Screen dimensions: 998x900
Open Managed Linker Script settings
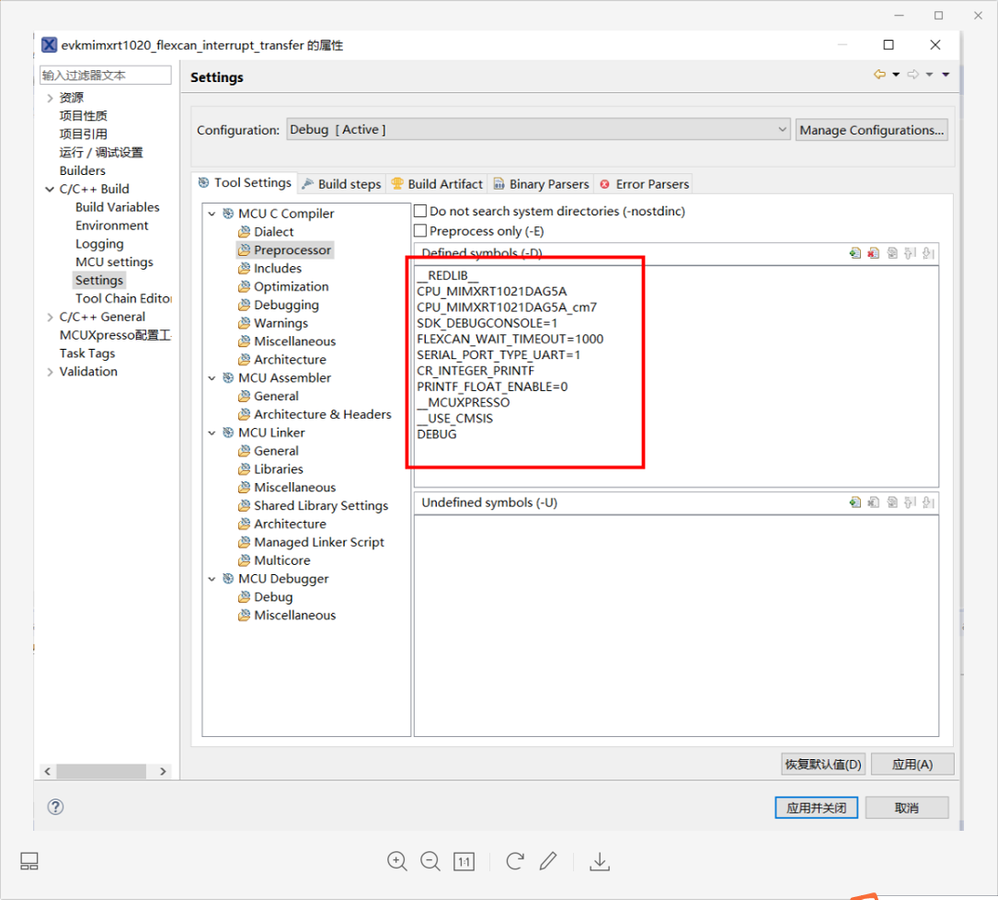319,542
